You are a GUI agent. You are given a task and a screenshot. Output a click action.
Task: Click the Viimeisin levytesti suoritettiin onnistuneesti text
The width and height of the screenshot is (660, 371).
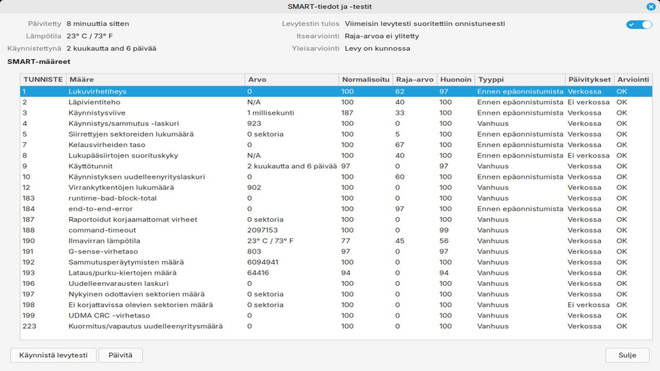click(x=425, y=24)
